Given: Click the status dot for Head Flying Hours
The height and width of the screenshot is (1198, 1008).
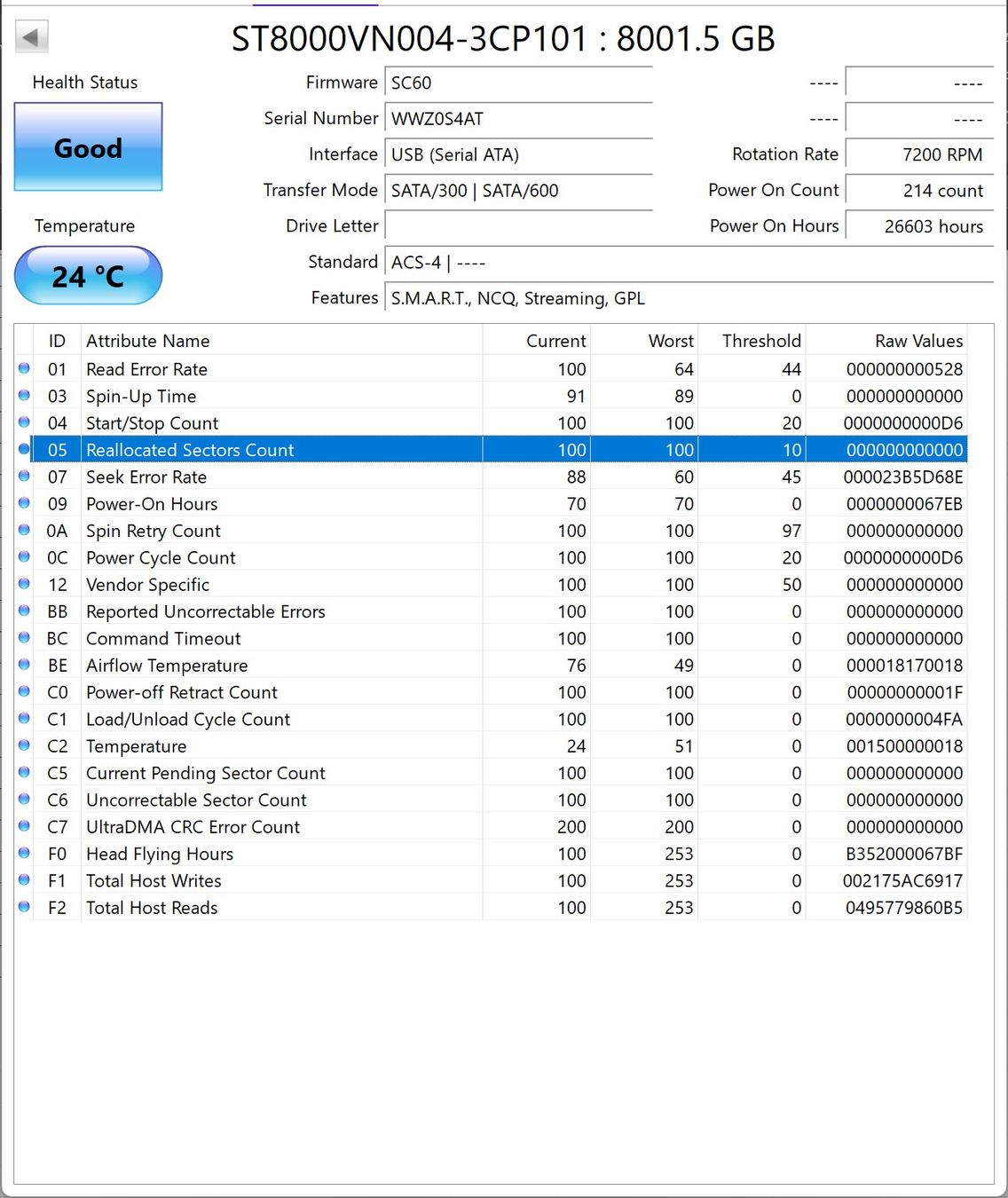Looking at the screenshot, I should coord(24,853).
